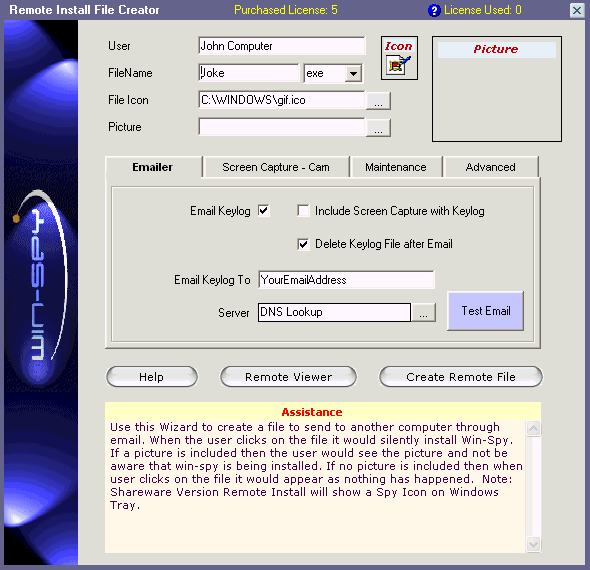The image size is (590, 570).
Task: Click the Picture preview box
Action: pos(497,89)
